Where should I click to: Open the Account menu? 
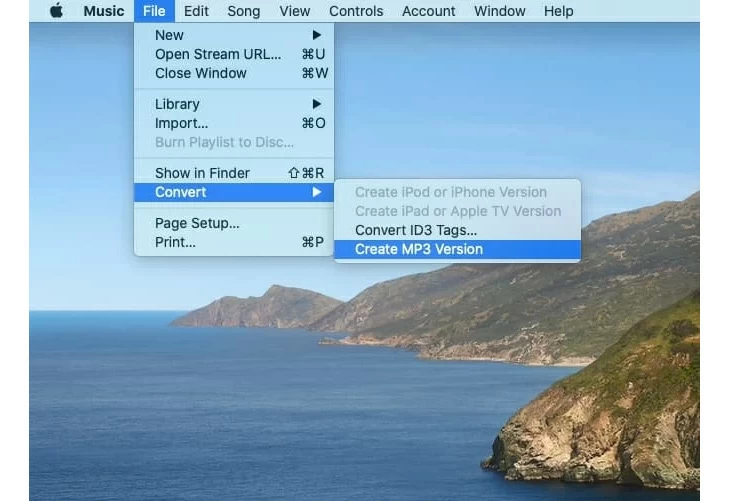428,11
